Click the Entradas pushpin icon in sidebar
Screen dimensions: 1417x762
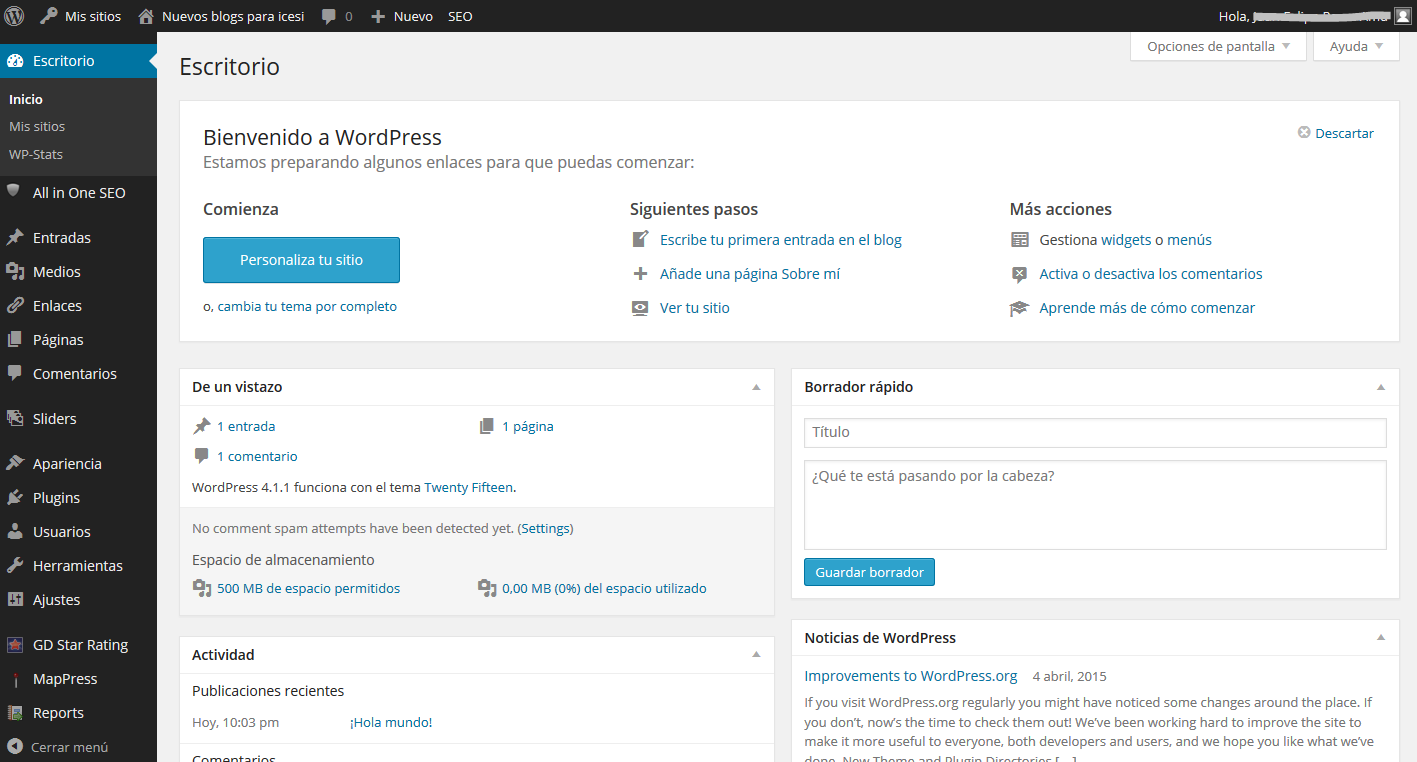15,238
